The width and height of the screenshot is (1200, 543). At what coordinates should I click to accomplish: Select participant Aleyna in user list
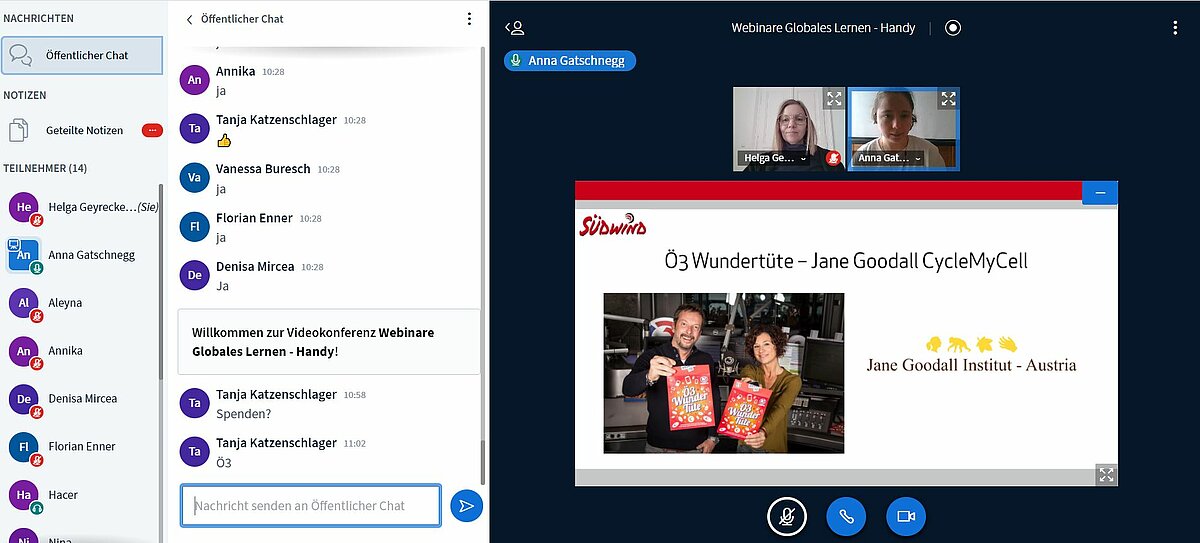pos(82,303)
